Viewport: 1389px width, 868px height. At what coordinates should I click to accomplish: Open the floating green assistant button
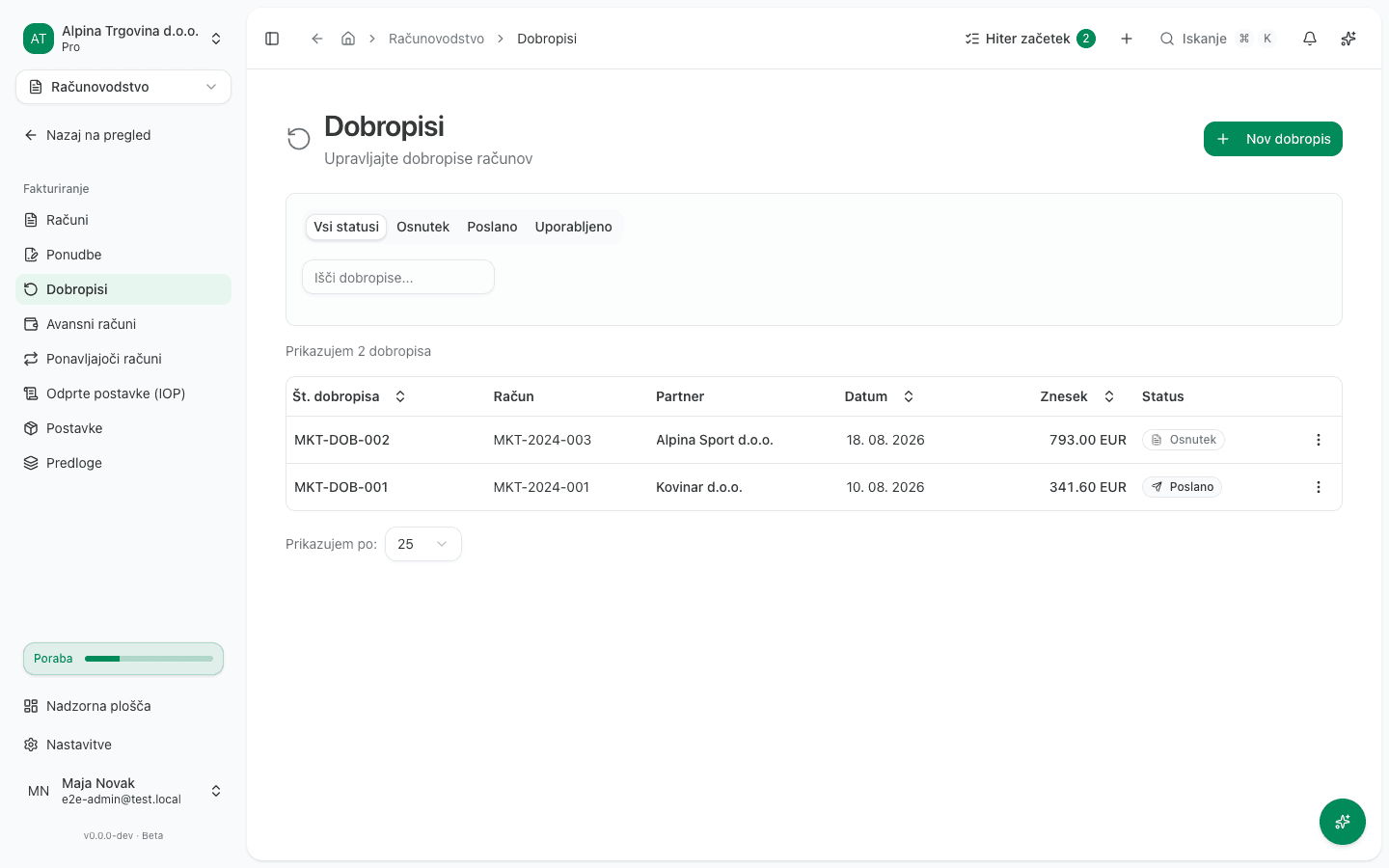pos(1343,822)
